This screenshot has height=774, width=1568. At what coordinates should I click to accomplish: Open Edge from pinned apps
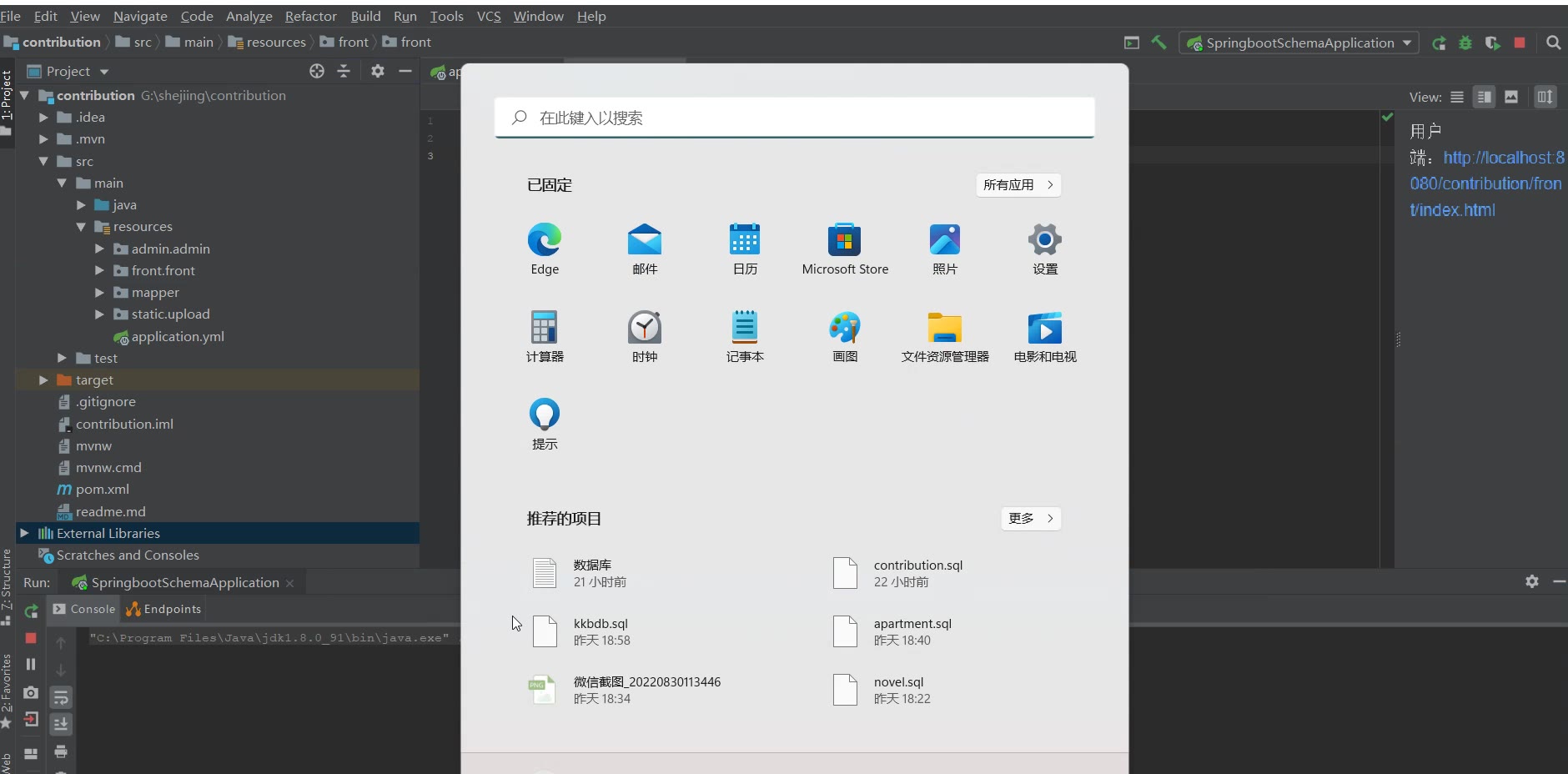pyautogui.click(x=545, y=249)
